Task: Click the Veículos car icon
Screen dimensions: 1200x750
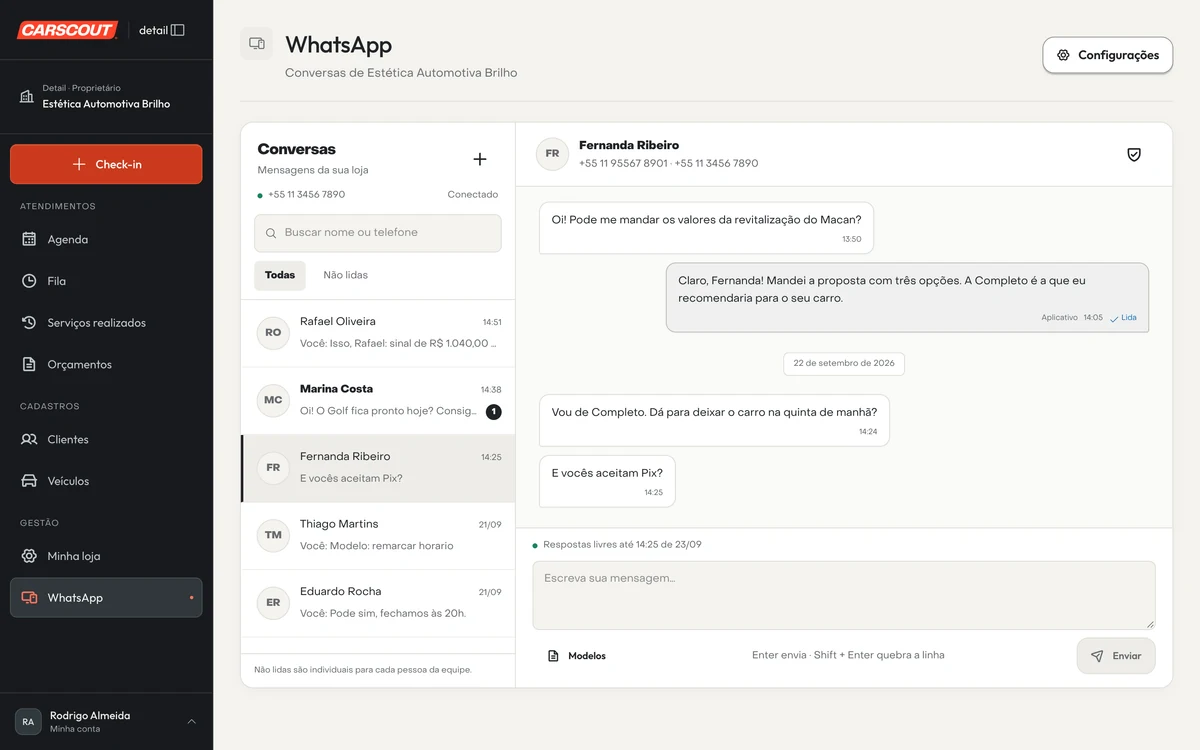Action: pyautogui.click(x=29, y=481)
